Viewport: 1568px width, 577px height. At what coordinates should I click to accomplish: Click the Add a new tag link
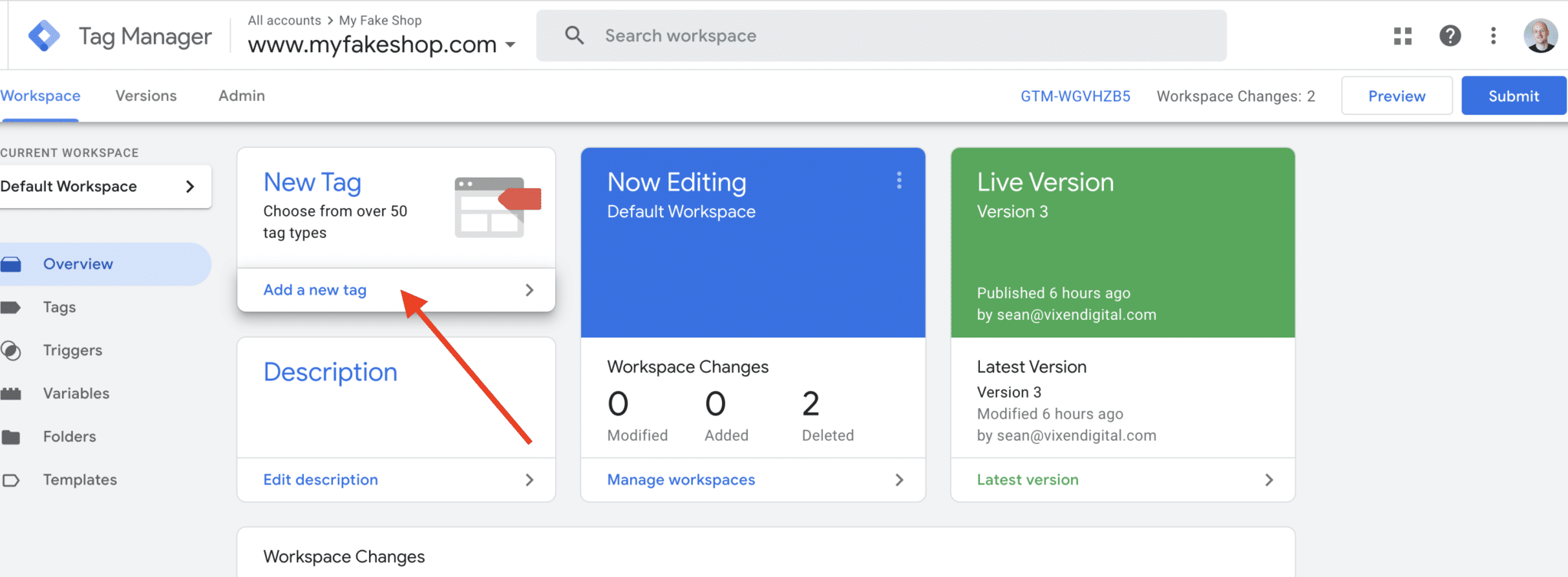(x=315, y=290)
